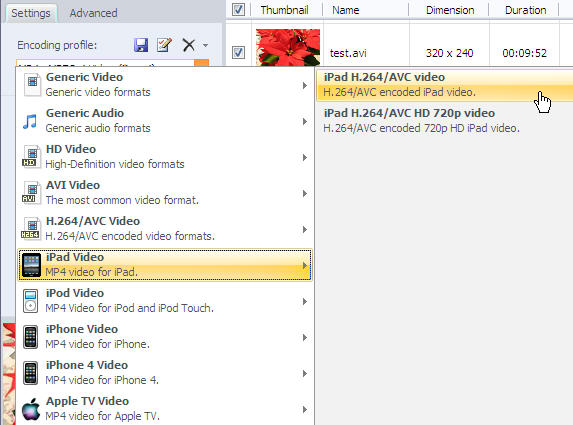Viewport: 573px width, 425px height.
Task: Choose the iPod Video device icon
Action: pyautogui.click(x=31, y=301)
